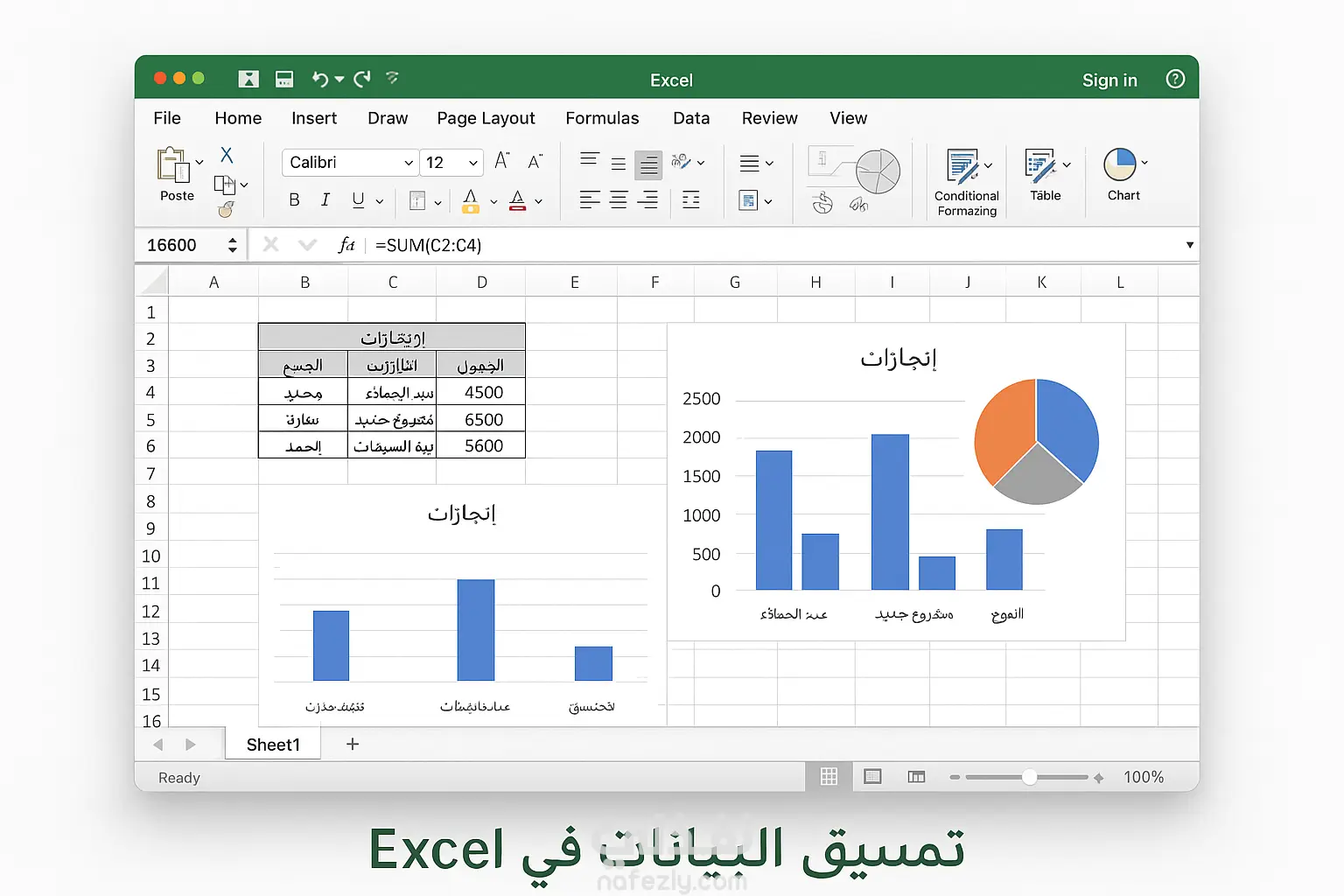Click the Copy icon in clipboard group
Viewport: 1344px width, 896px height.
[x=225, y=185]
